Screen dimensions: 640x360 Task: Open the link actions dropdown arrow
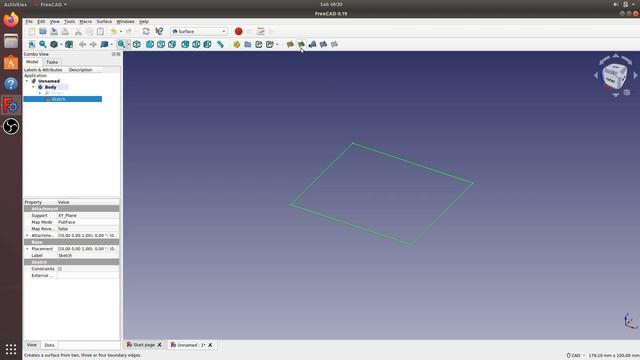point(277,44)
